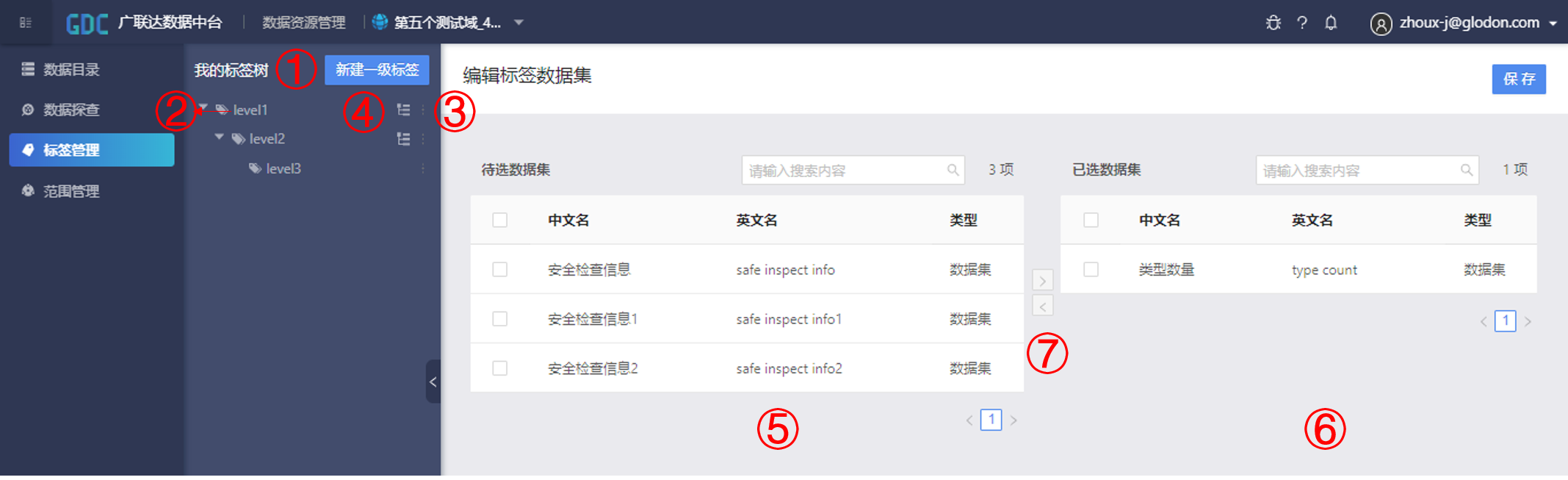Go to 数据目录 in sidebar
The image size is (1568, 480).
click(71, 70)
